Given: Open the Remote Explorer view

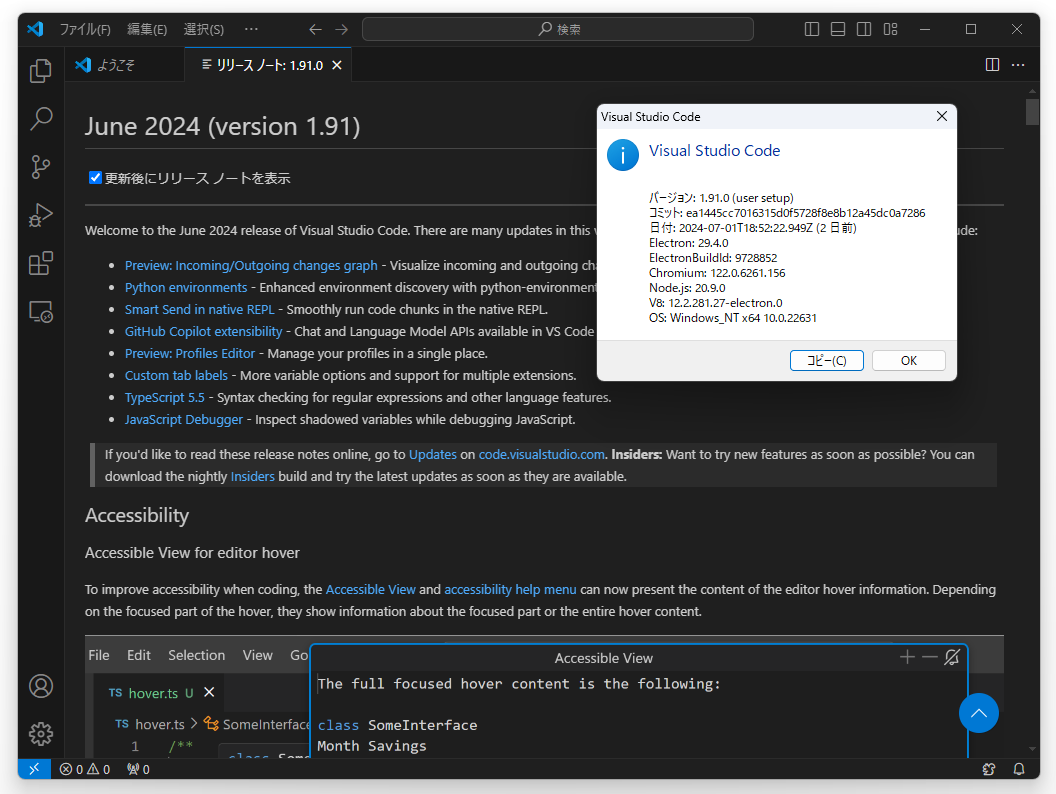Looking at the screenshot, I should click(x=40, y=312).
